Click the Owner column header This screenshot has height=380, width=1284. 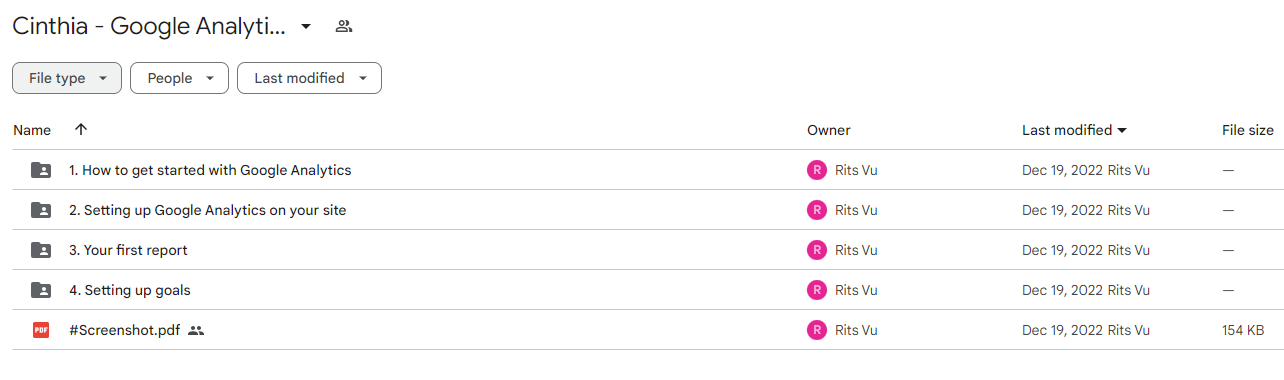[x=829, y=130]
